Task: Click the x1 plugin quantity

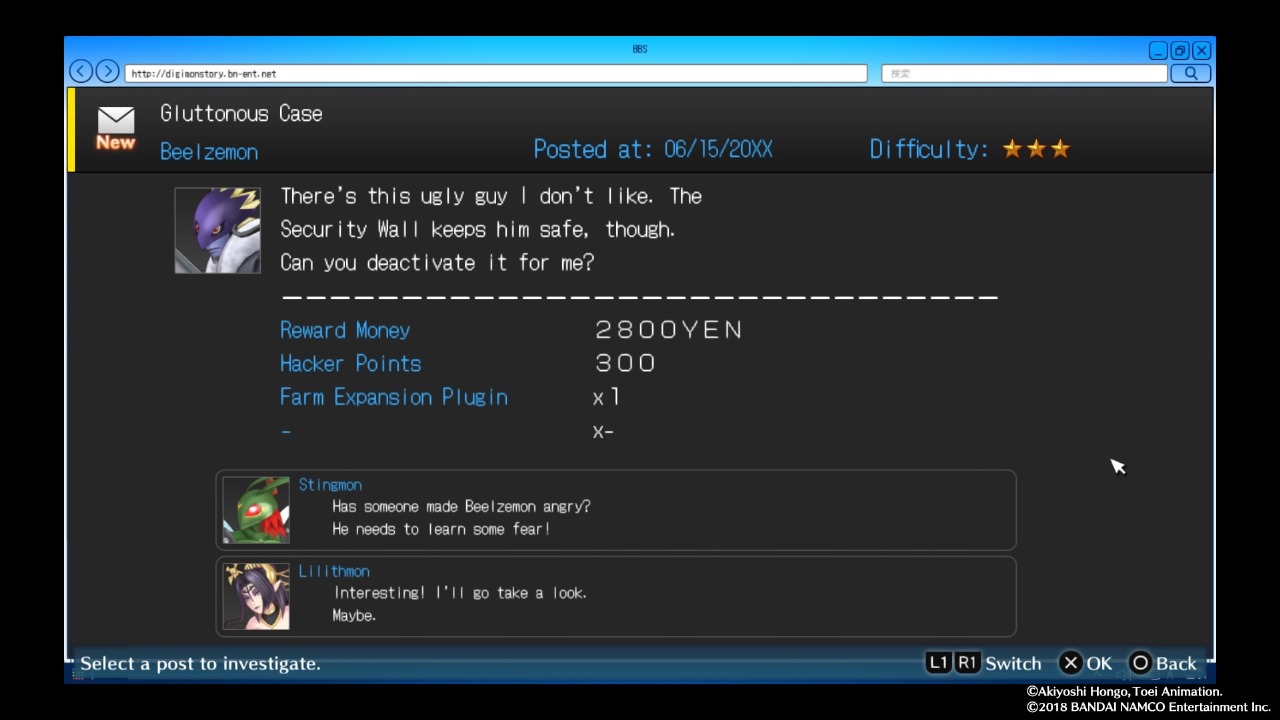Action: click(607, 397)
